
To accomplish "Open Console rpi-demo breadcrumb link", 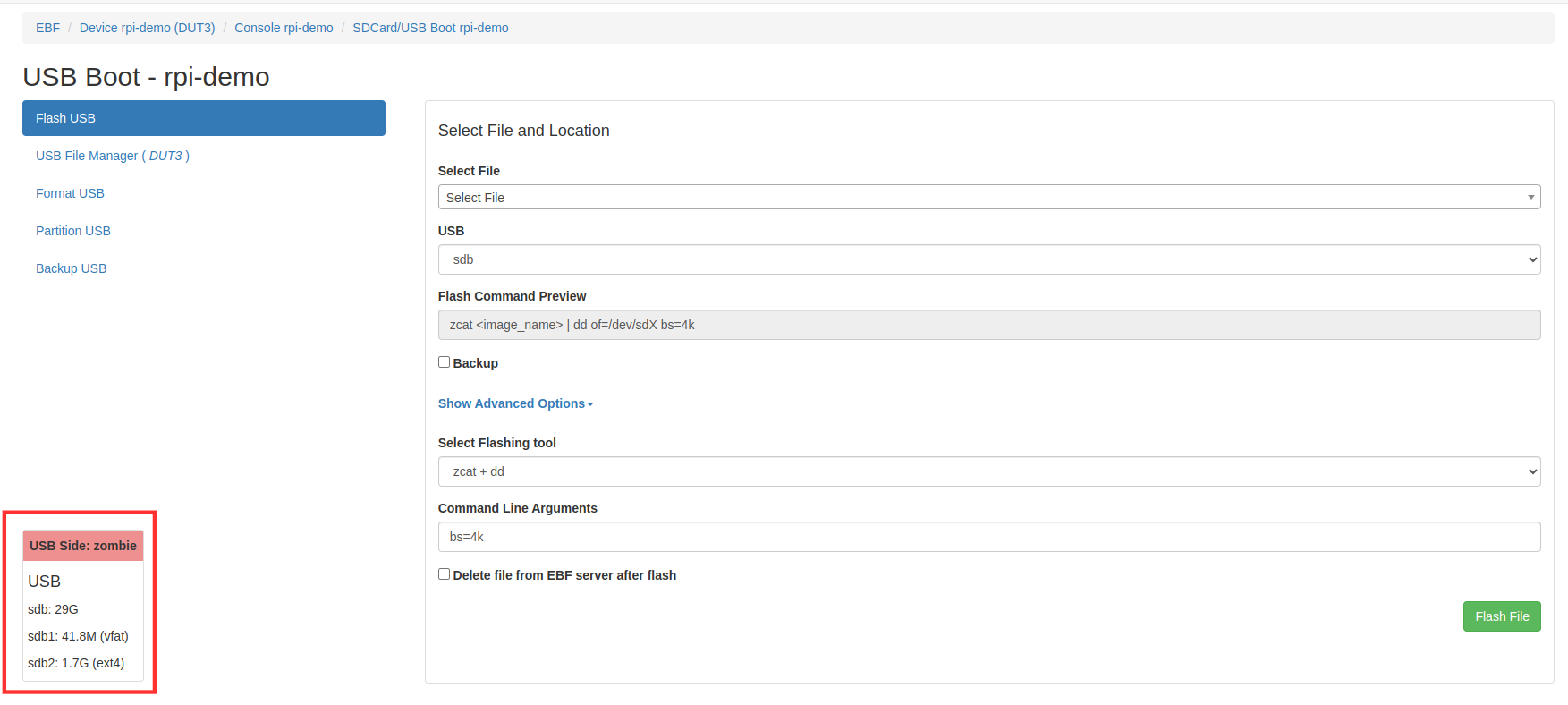I will point(284,28).
